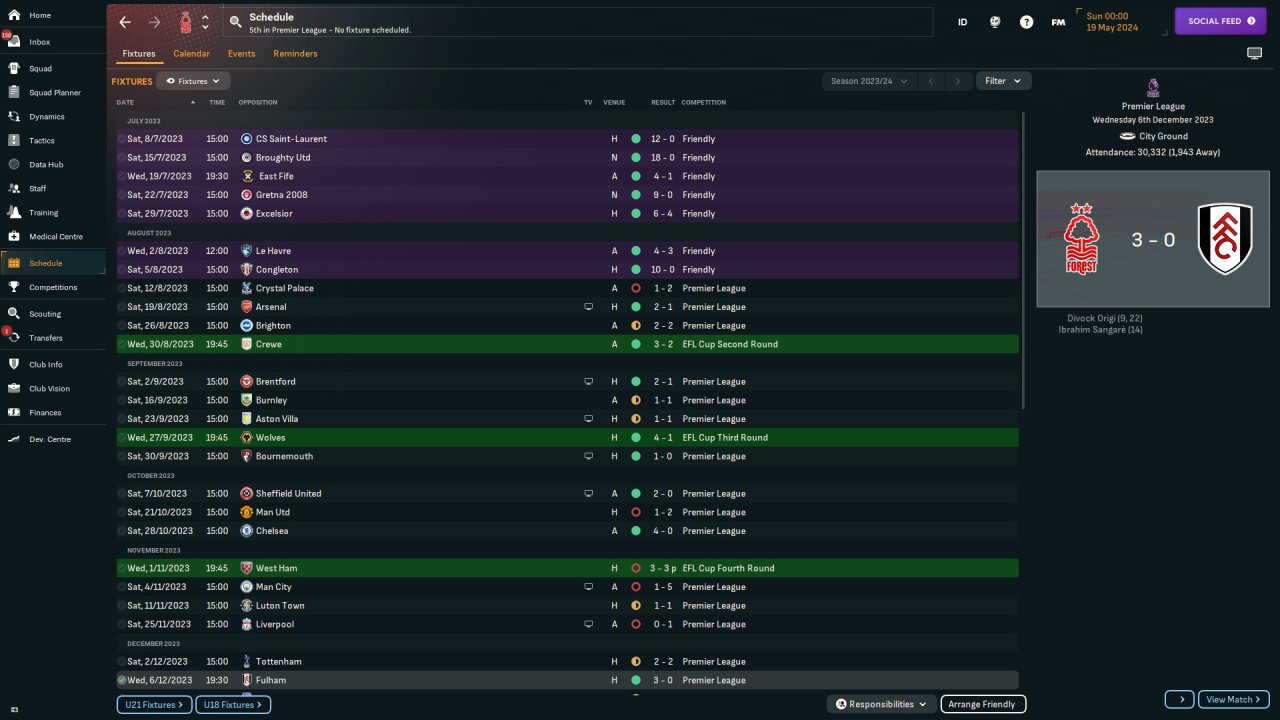This screenshot has width=1280, height=720.
Task: Click the monitor display icon below Social Feed
Action: point(1254,53)
